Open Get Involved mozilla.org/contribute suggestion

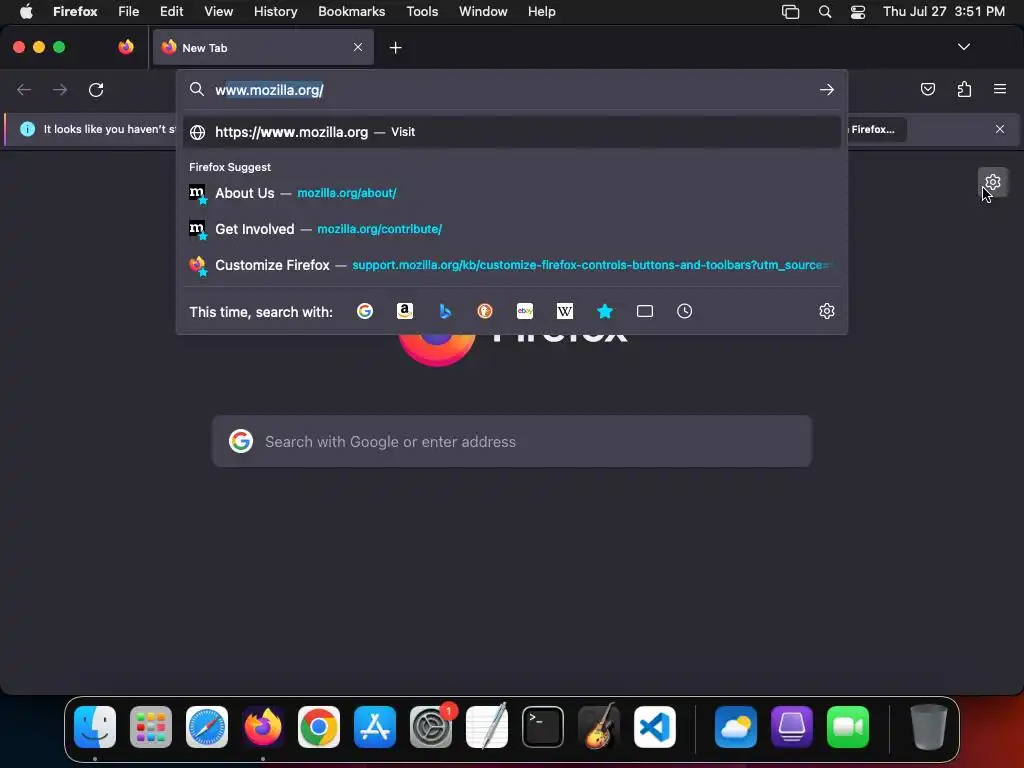coord(512,229)
